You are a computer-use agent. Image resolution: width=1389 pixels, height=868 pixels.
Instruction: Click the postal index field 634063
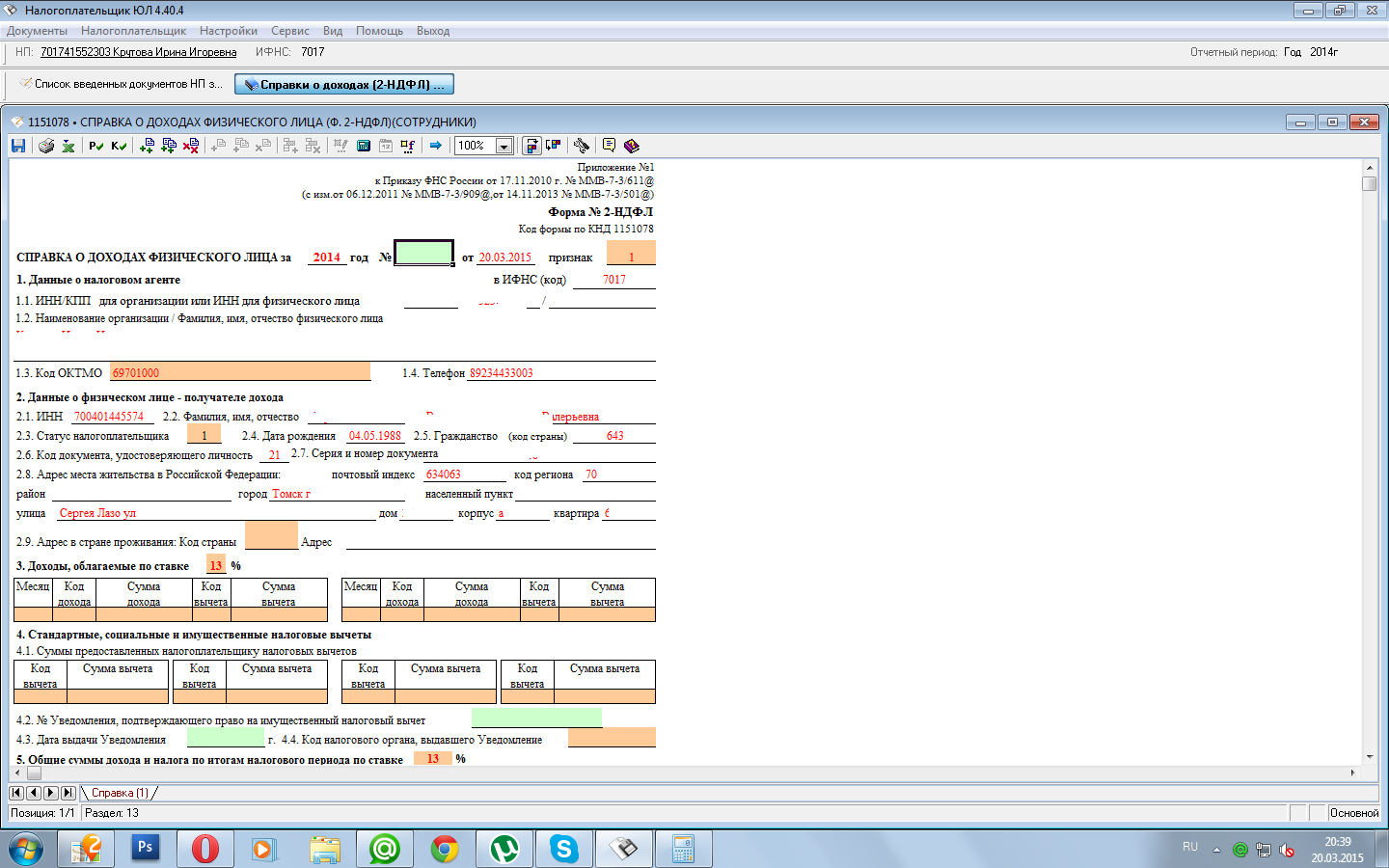point(465,475)
